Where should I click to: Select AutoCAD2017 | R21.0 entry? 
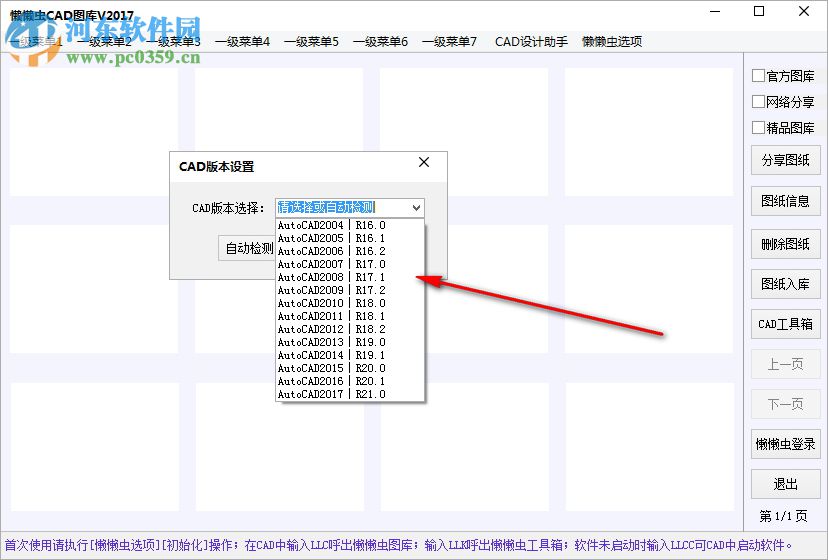pyautogui.click(x=350, y=394)
